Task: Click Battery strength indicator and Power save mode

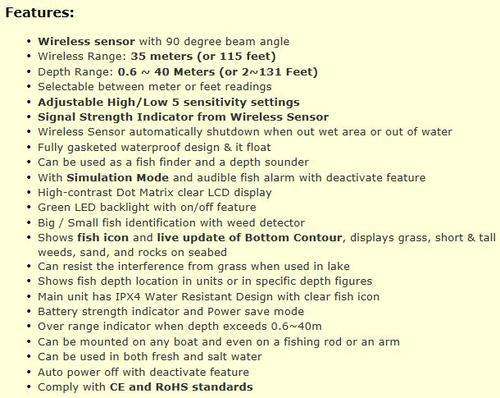Action: pyautogui.click(x=171, y=311)
